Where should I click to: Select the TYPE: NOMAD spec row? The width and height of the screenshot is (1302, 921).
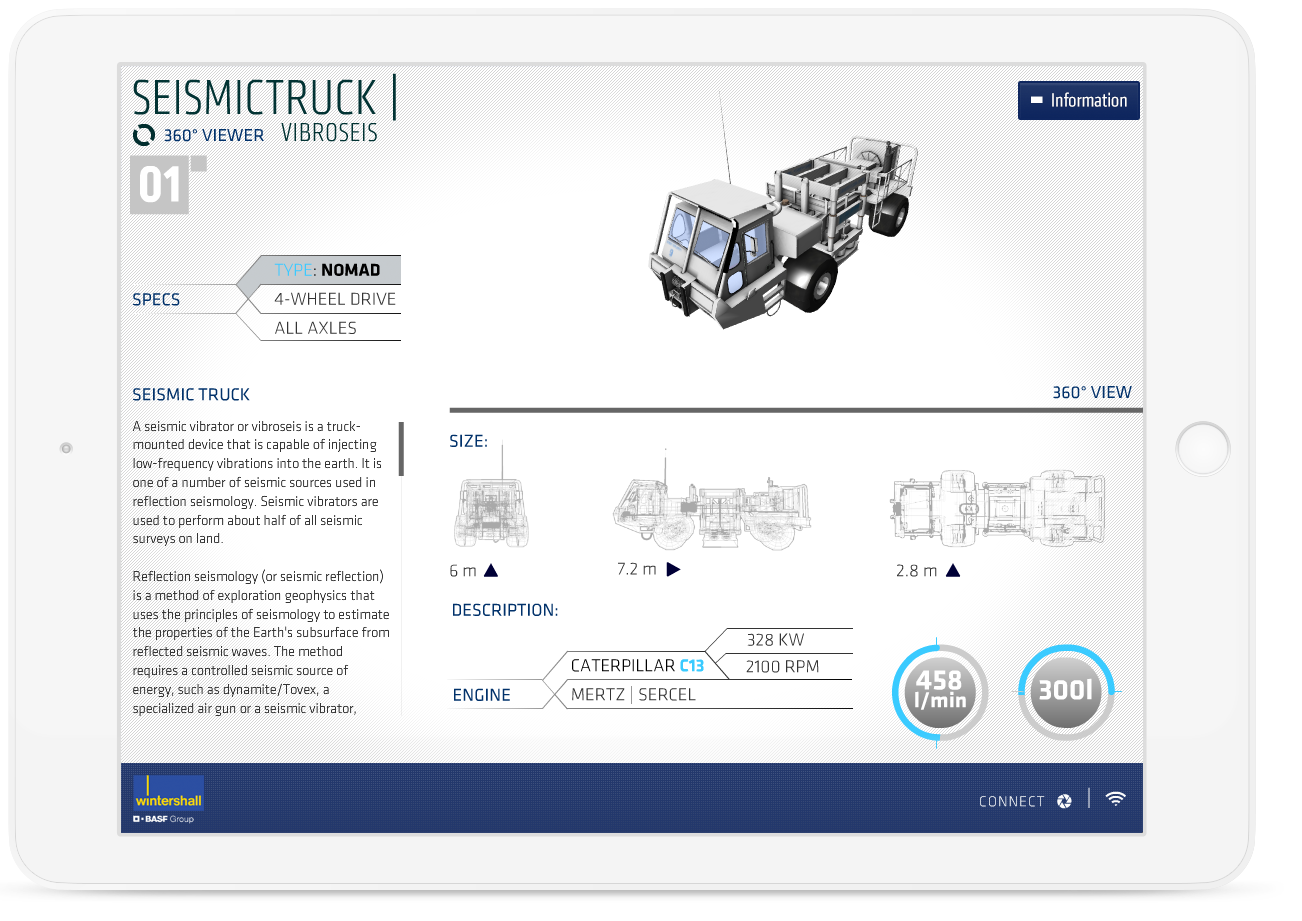(x=327, y=270)
